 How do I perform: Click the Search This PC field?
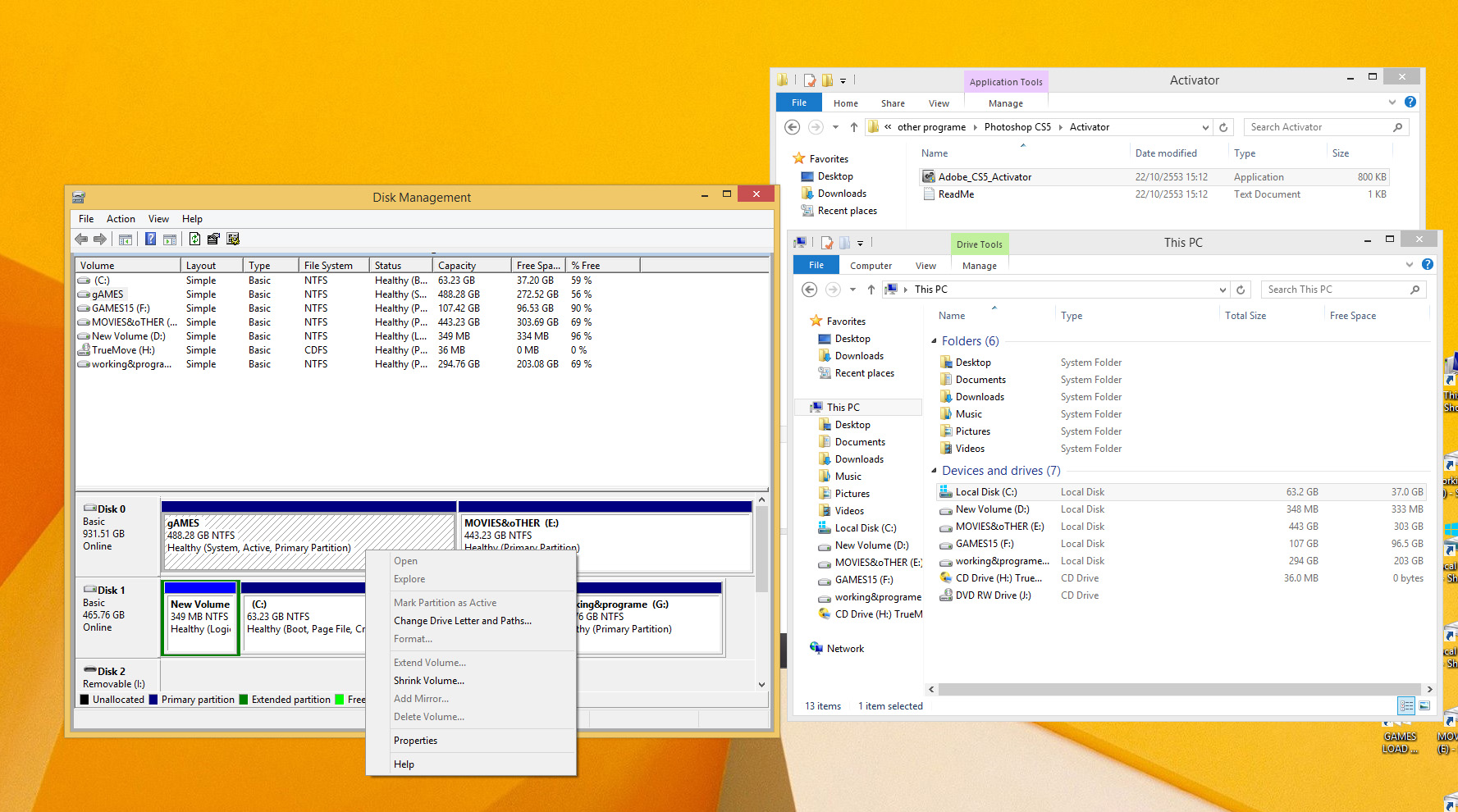(1333, 290)
